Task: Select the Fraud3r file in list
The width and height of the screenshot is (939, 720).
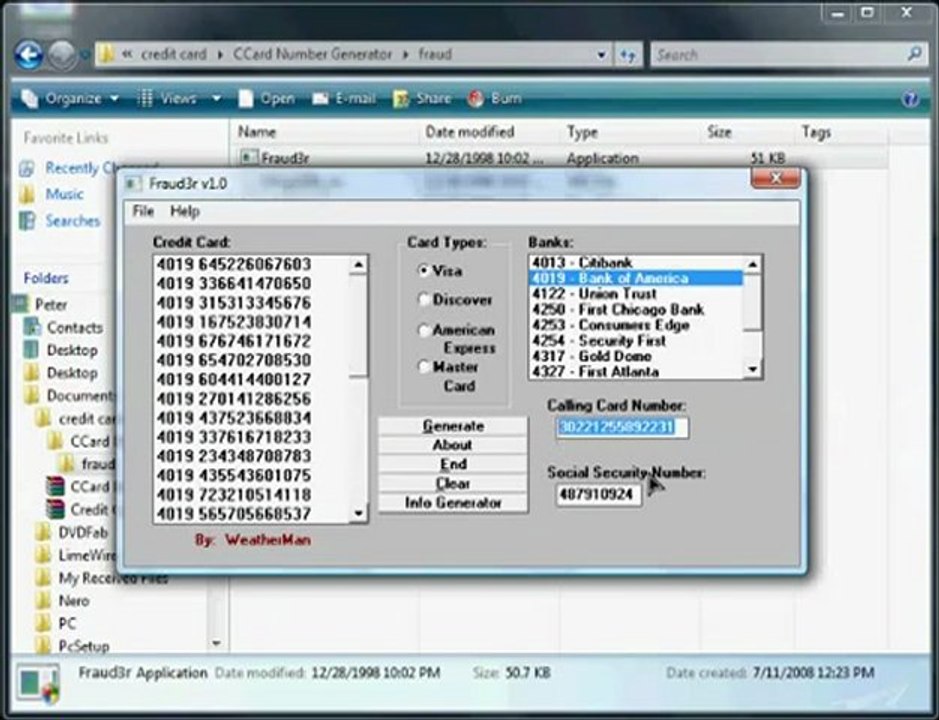Action: 285,158
